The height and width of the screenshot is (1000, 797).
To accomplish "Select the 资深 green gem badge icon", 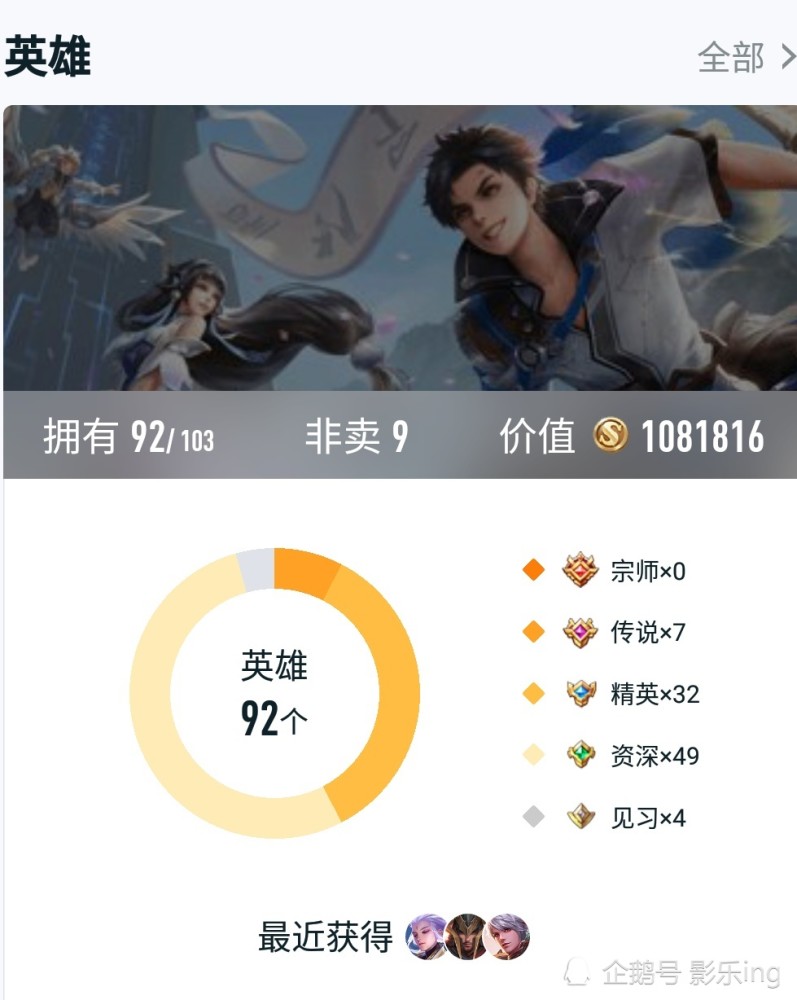I will 581,755.
